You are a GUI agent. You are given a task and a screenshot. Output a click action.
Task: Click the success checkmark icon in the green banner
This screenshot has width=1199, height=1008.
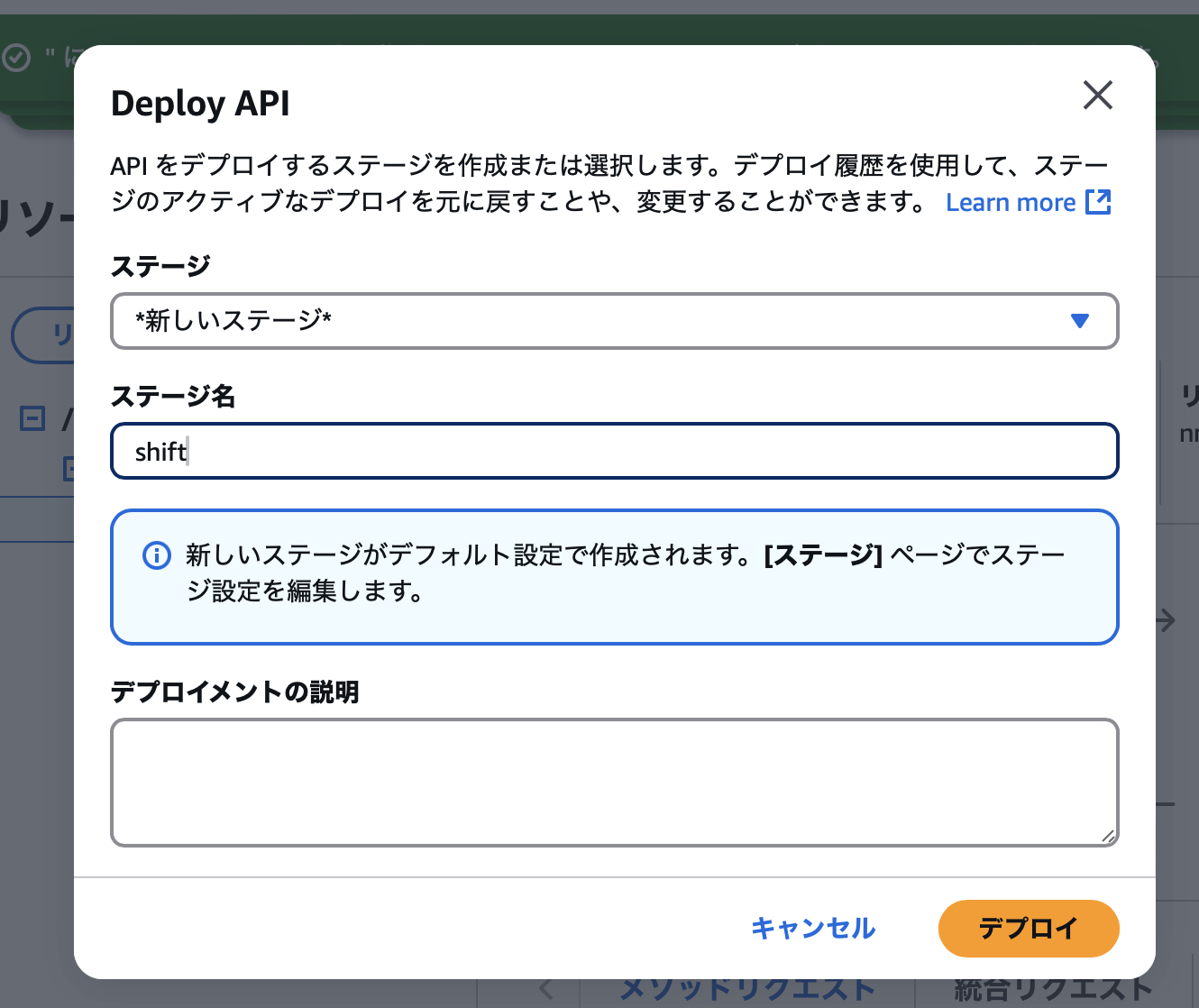(x=18, y=57)
